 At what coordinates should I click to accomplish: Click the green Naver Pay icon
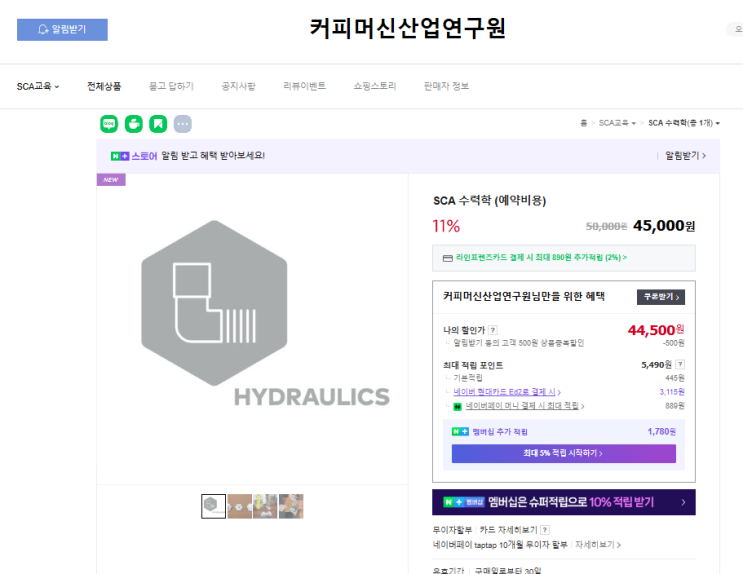tap(458, 407)
